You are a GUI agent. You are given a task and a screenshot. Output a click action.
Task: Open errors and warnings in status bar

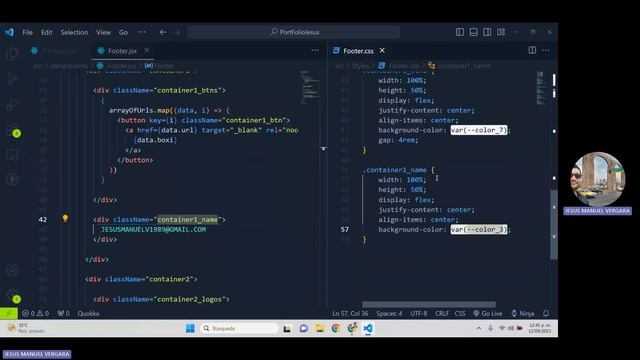click(36, 313)
